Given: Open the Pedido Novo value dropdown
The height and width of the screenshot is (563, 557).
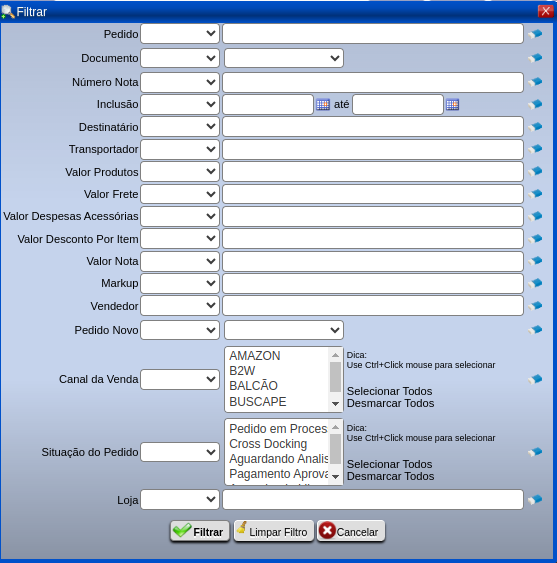Looking at the screenshot, I should click(x=284, y=330).
